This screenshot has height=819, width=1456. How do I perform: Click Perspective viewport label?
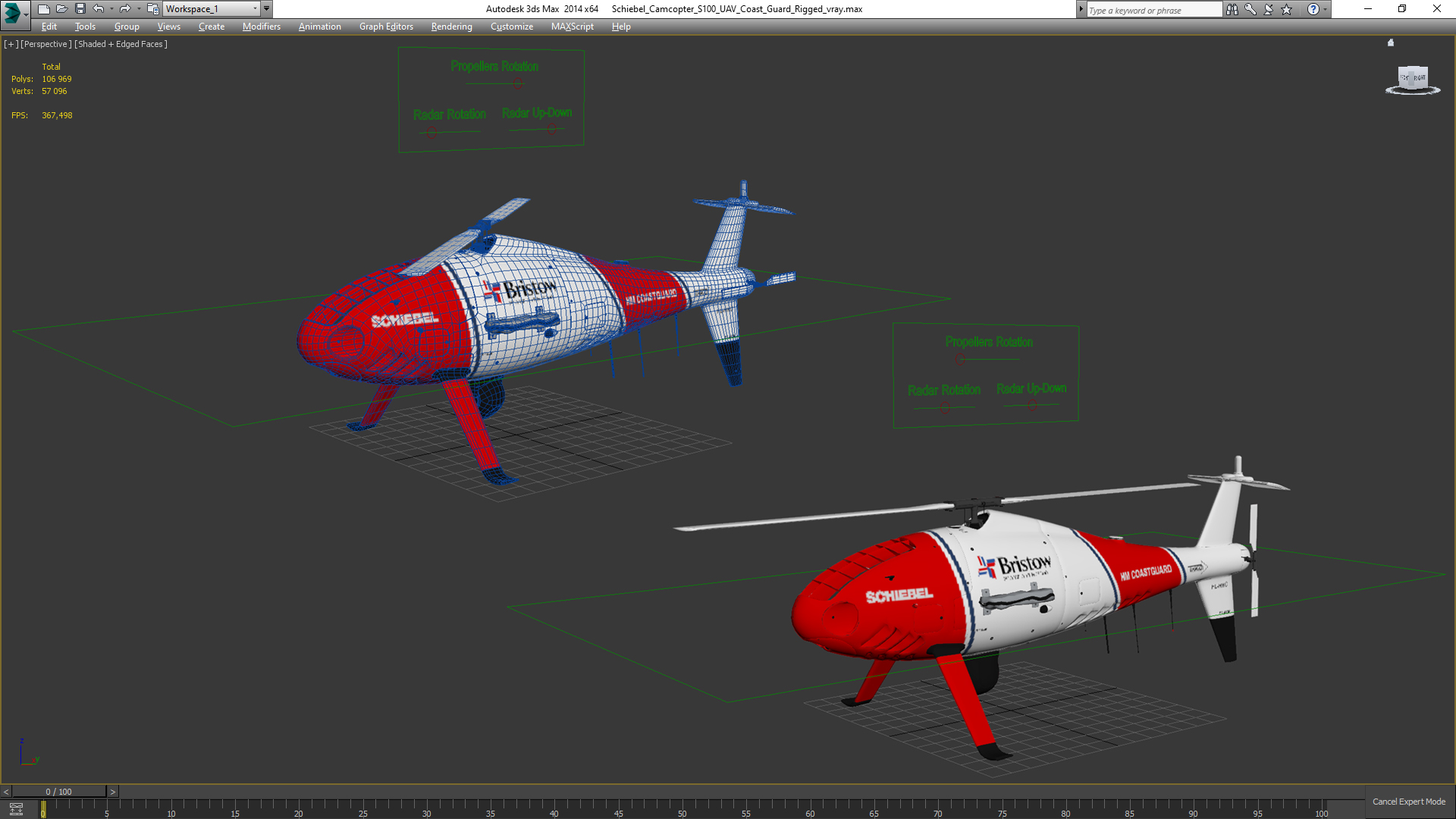45,44
